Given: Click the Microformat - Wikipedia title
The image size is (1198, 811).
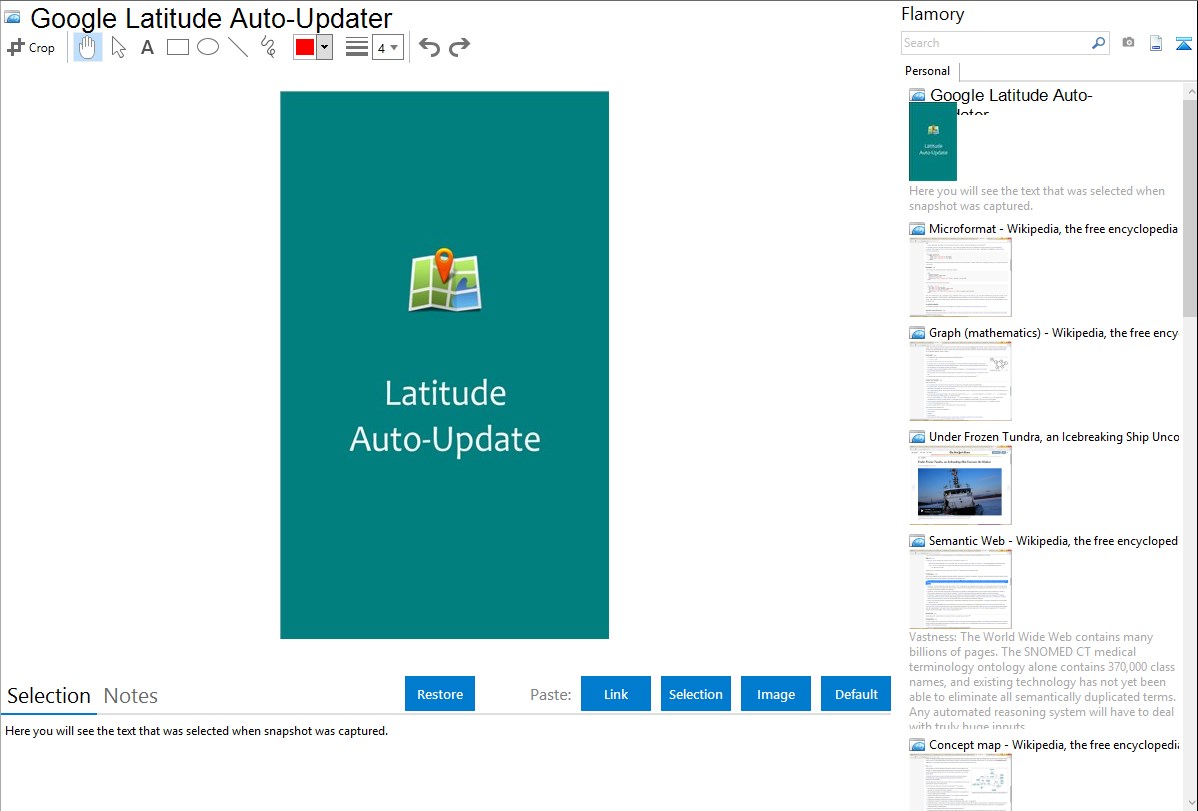Looking at the screenshot, I should pyautogui.click(x=1053, y=229).
